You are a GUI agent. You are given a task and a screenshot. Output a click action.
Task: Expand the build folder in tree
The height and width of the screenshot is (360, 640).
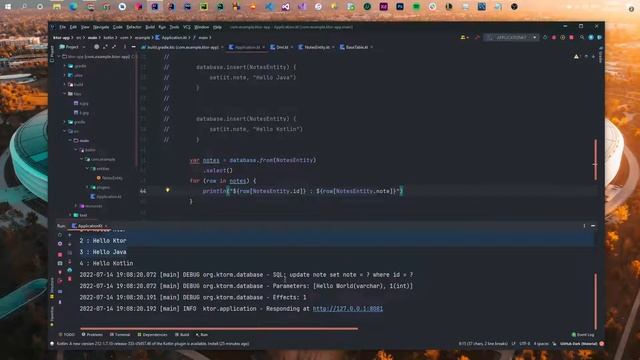65,84
